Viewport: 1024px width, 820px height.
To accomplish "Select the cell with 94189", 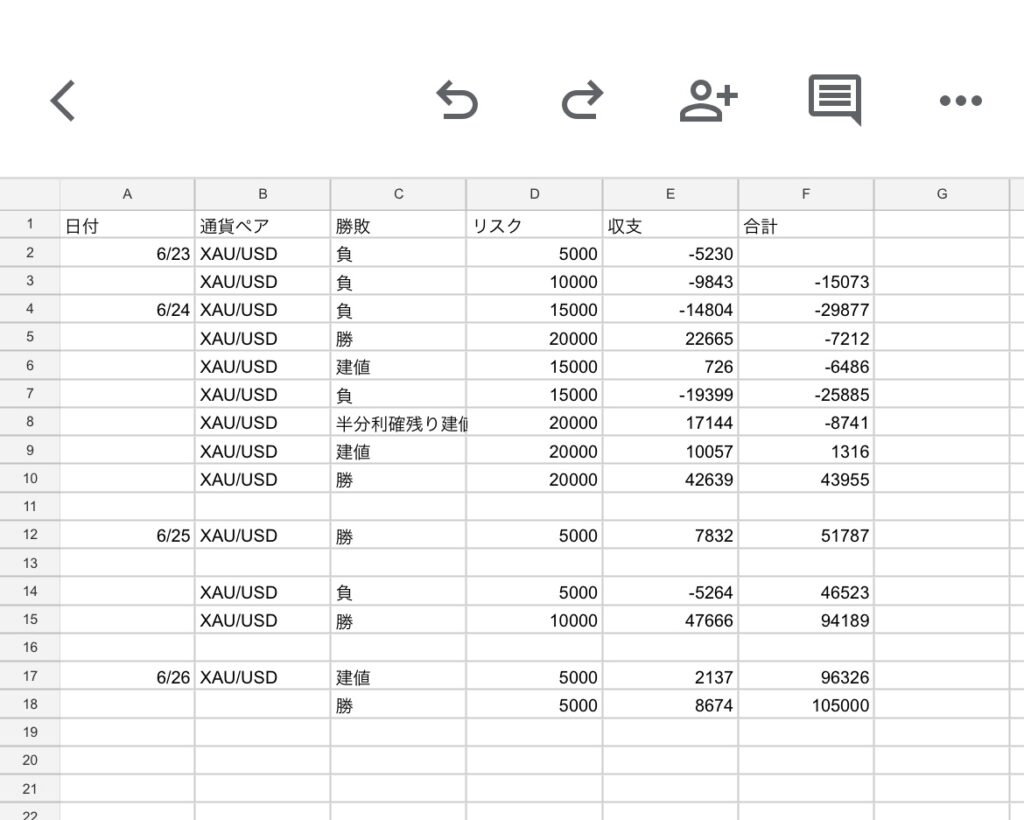I will [x=806, y=620].
